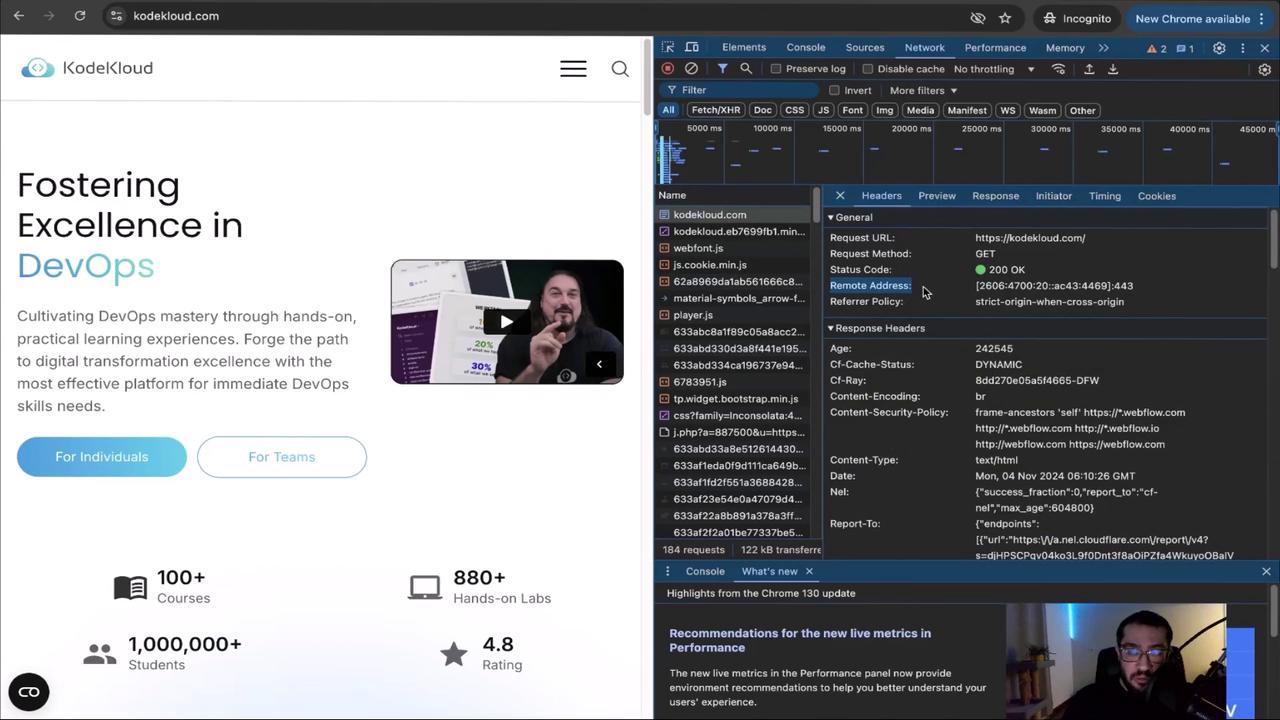The width and height of the screenshot is (1280, 720).
Task: Stop recording the network log
Action: 668,69
